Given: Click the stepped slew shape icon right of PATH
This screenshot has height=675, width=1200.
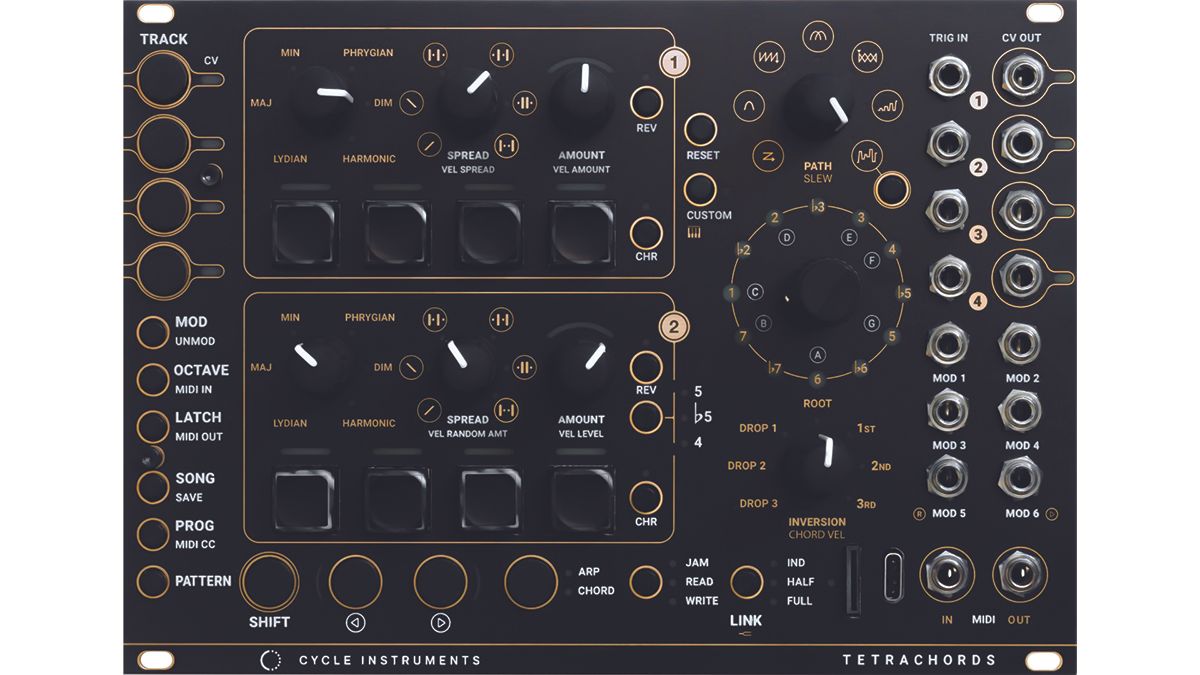Looking at the screenshot, I should pyautogui.click(x=868, y=155).
